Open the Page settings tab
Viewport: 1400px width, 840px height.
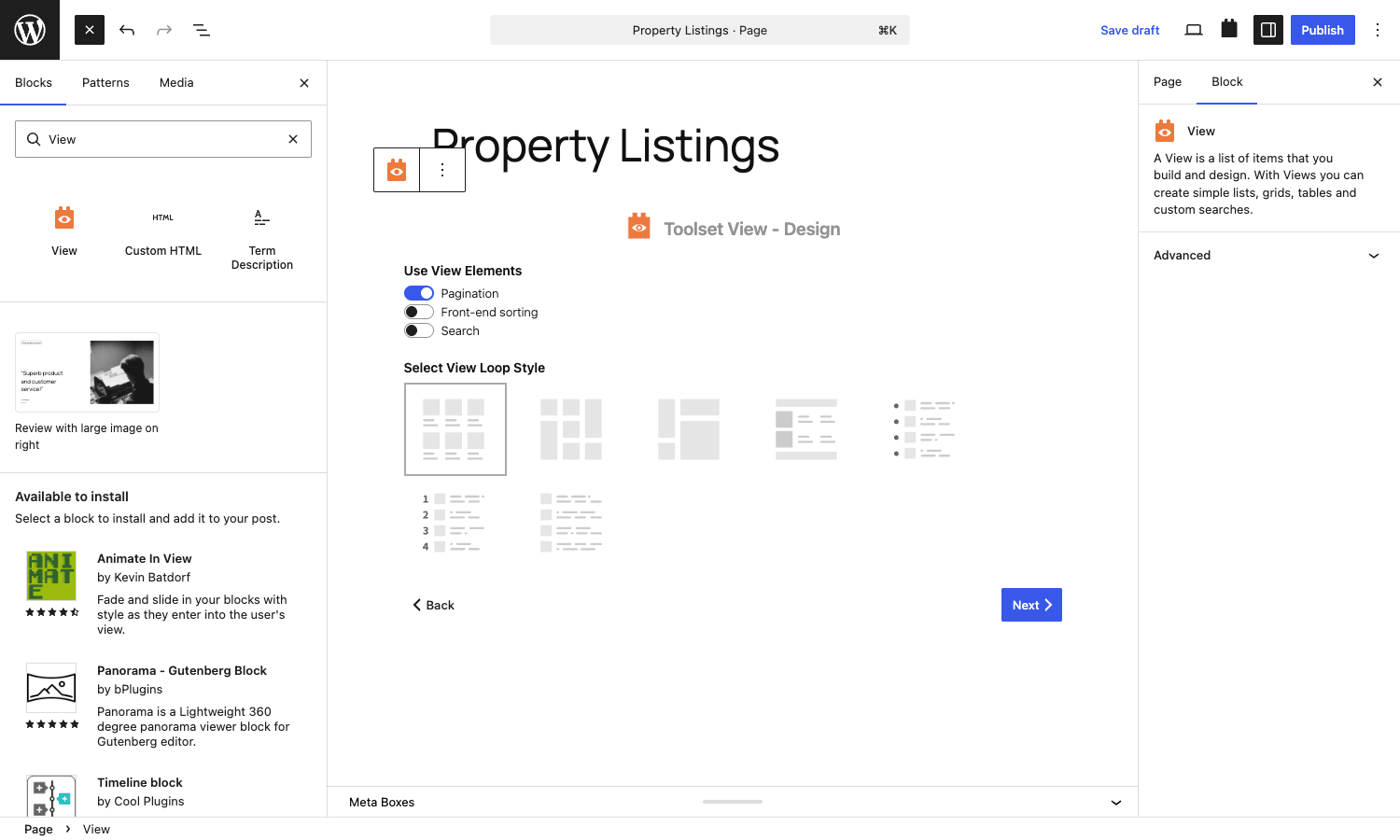(1168, 82)
